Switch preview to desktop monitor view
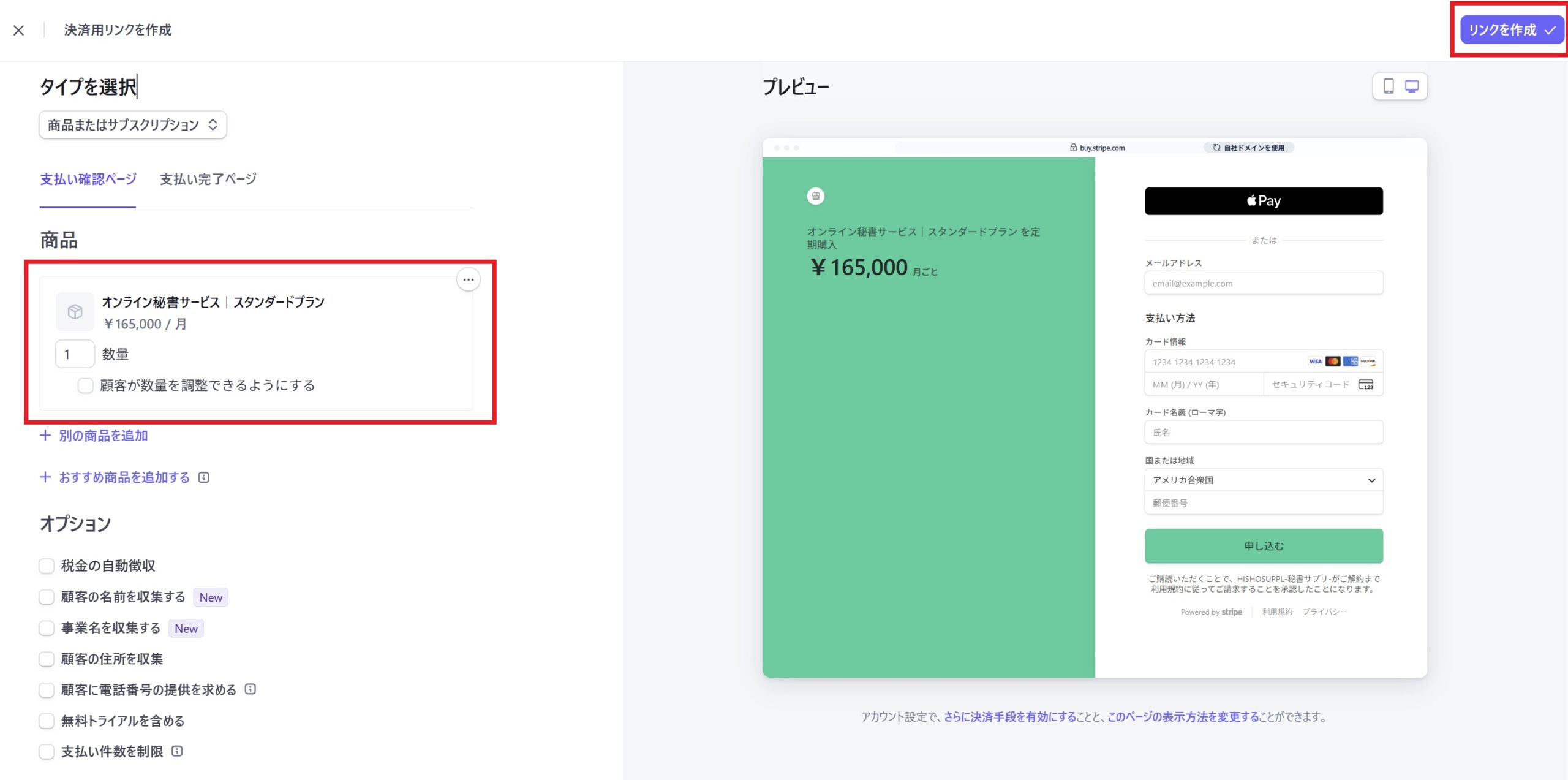 (x=1412, y=86)
